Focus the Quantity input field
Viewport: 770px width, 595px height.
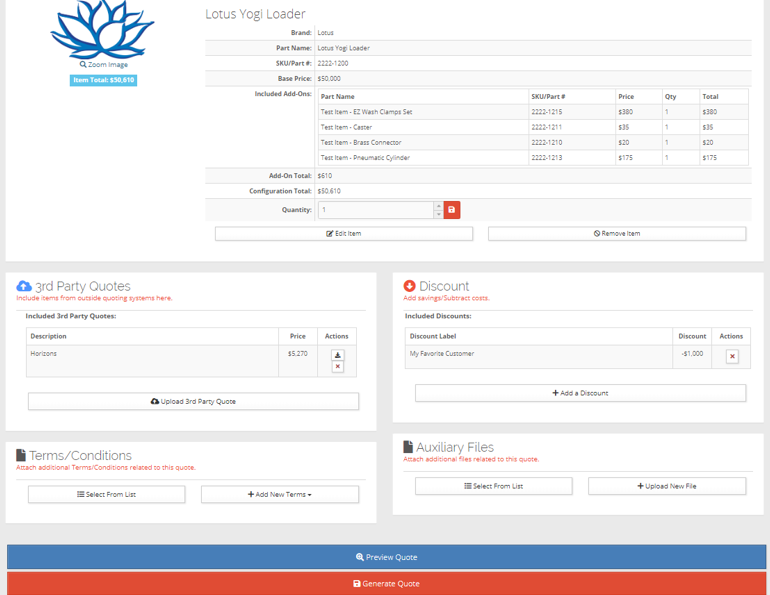point(375,210)
